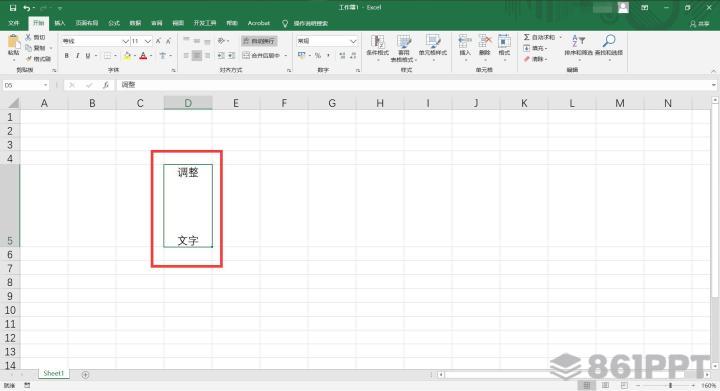This screenshot has width=720, height=391.
Task: Click the percent style icon
Action: (x=318, y=56)
